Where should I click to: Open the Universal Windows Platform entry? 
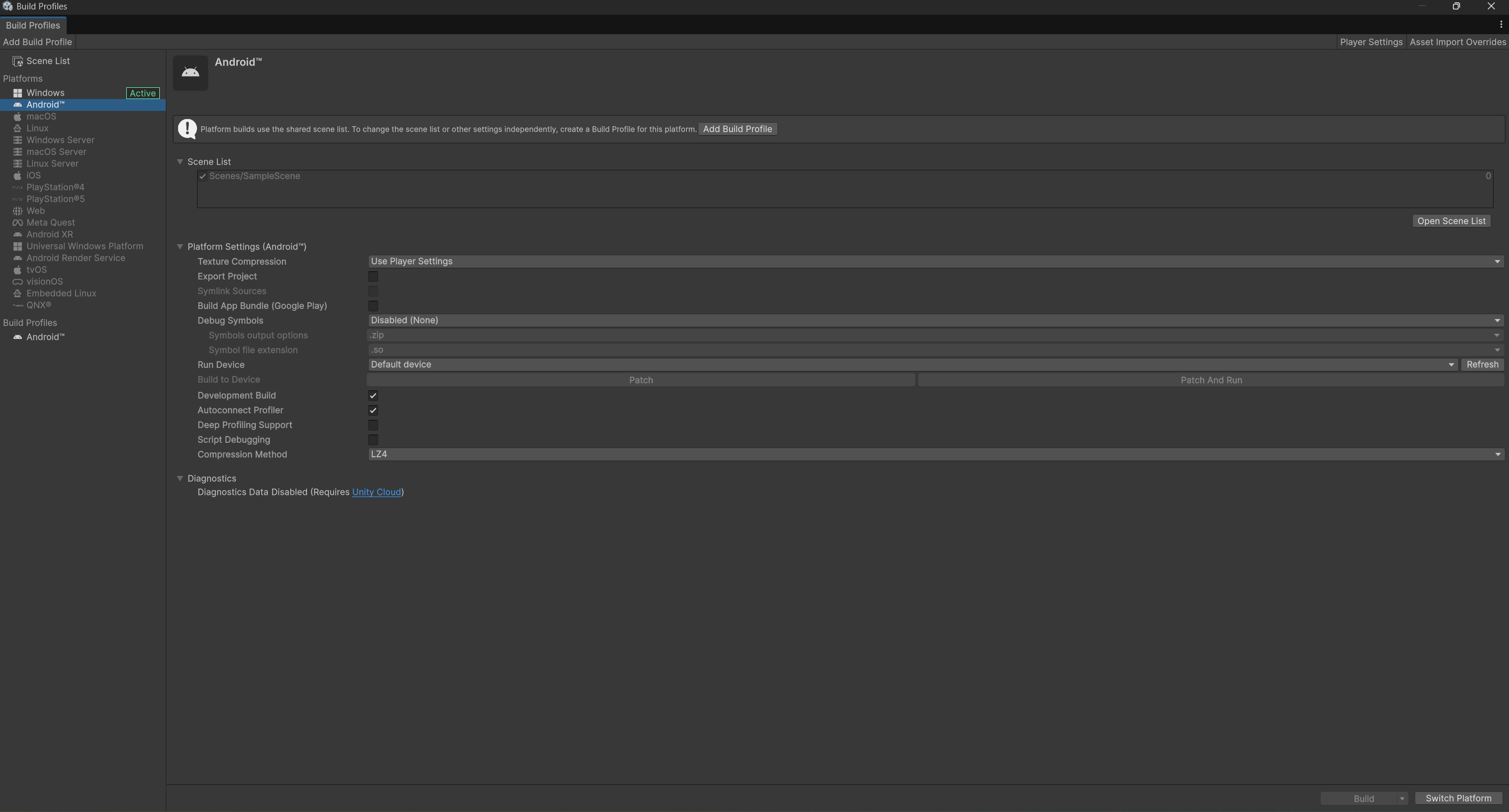click(x=85, y=246)
